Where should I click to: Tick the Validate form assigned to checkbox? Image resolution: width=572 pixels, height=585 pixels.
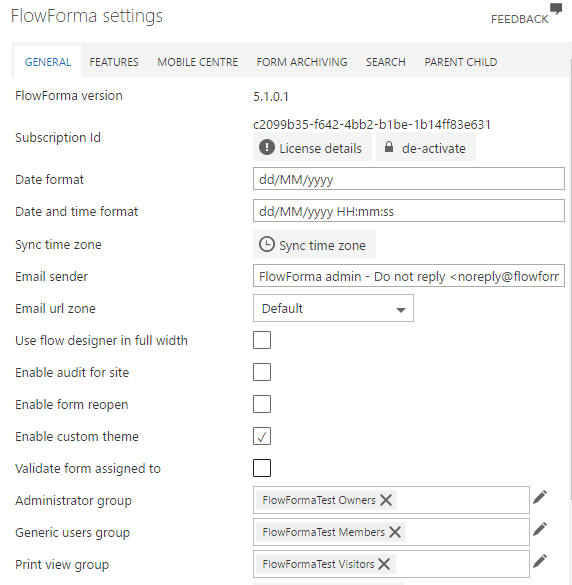[262, 468]
